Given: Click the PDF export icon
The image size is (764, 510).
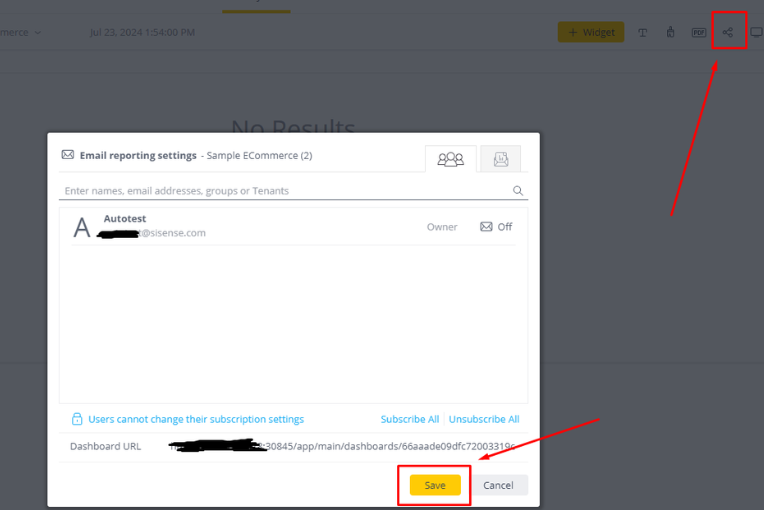Looking at the screenshot, I should (x=699, y=32).
